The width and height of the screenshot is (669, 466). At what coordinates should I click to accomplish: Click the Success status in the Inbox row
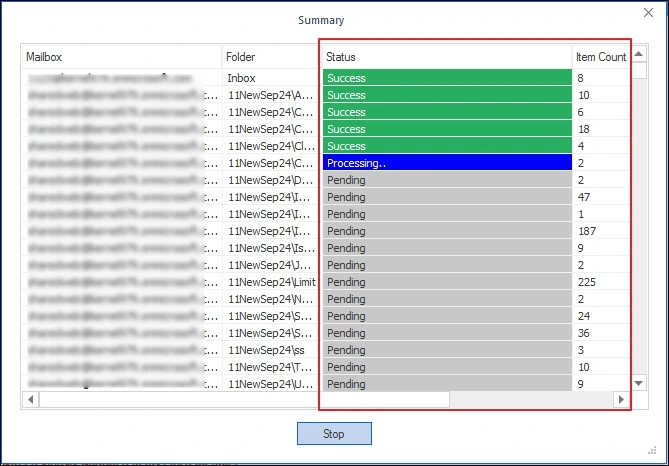coord(447,78)
